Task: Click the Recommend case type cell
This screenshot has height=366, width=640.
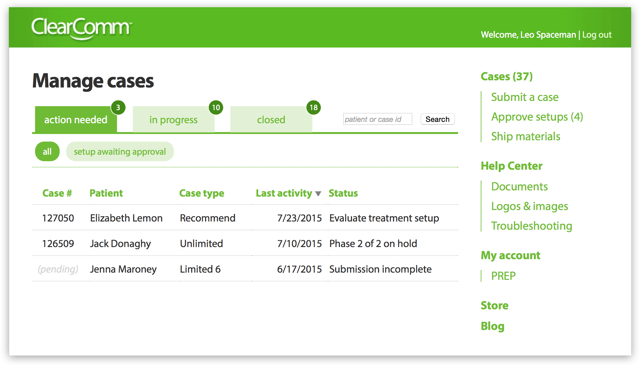Action: [x=207, y=218]
